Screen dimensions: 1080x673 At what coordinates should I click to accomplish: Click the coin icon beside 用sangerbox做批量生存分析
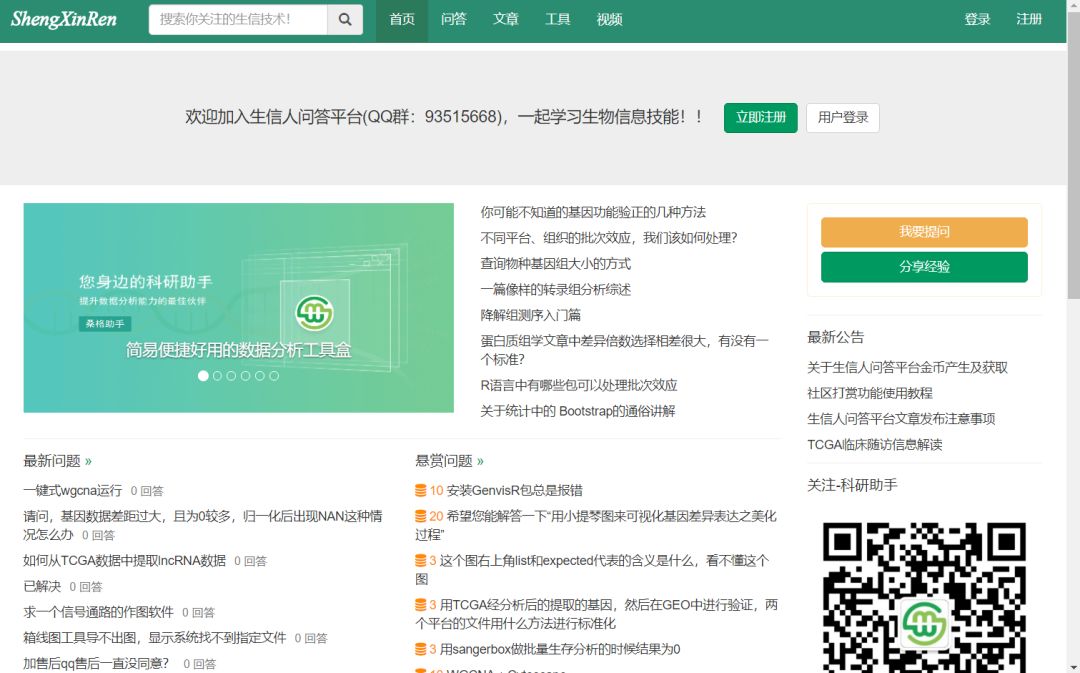(420, 649)
